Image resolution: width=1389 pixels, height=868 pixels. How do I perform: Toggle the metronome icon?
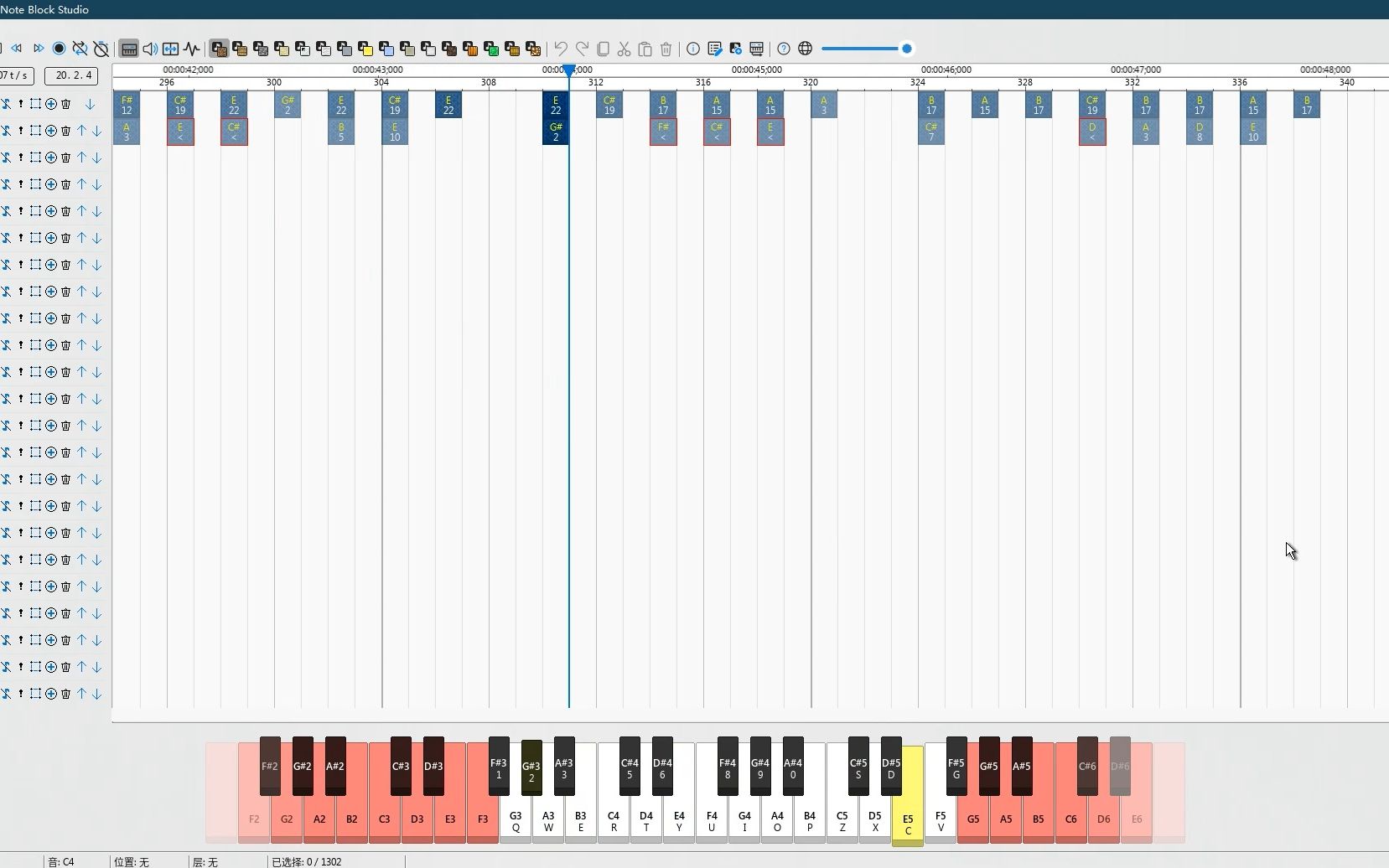tap(101, 49)
